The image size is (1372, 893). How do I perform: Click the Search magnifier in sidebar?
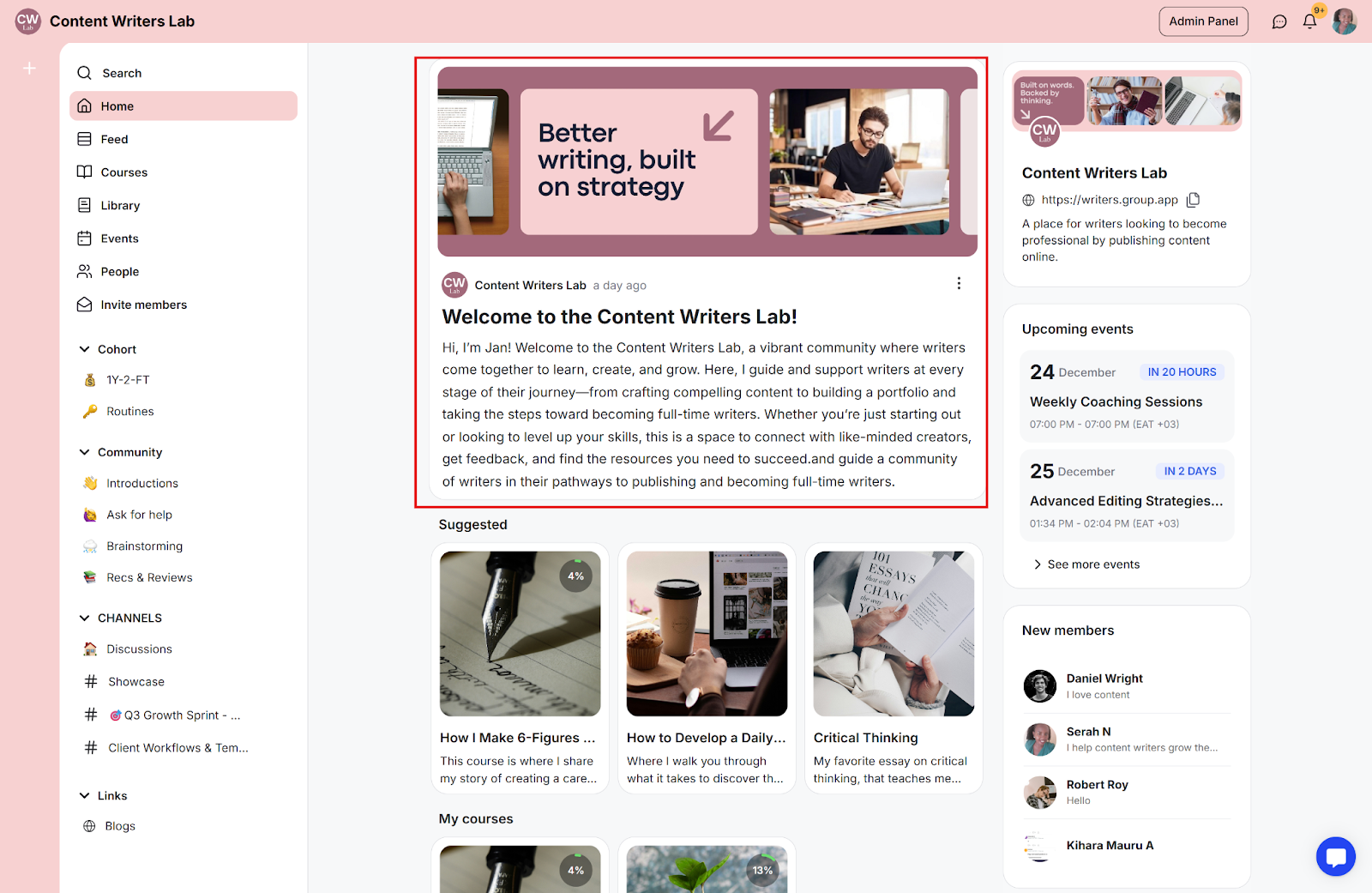click(x=84, y=73)
